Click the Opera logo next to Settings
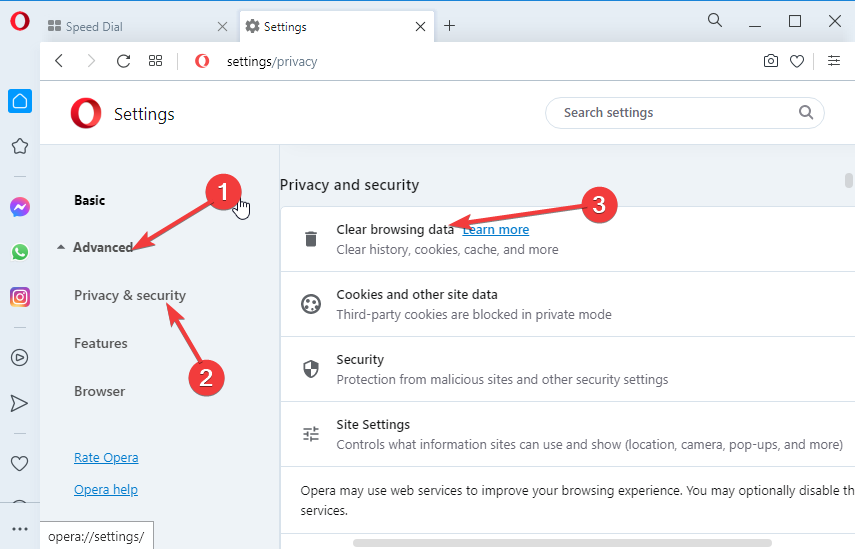Viewport: 855px width, 549px height. pos(86,113)
